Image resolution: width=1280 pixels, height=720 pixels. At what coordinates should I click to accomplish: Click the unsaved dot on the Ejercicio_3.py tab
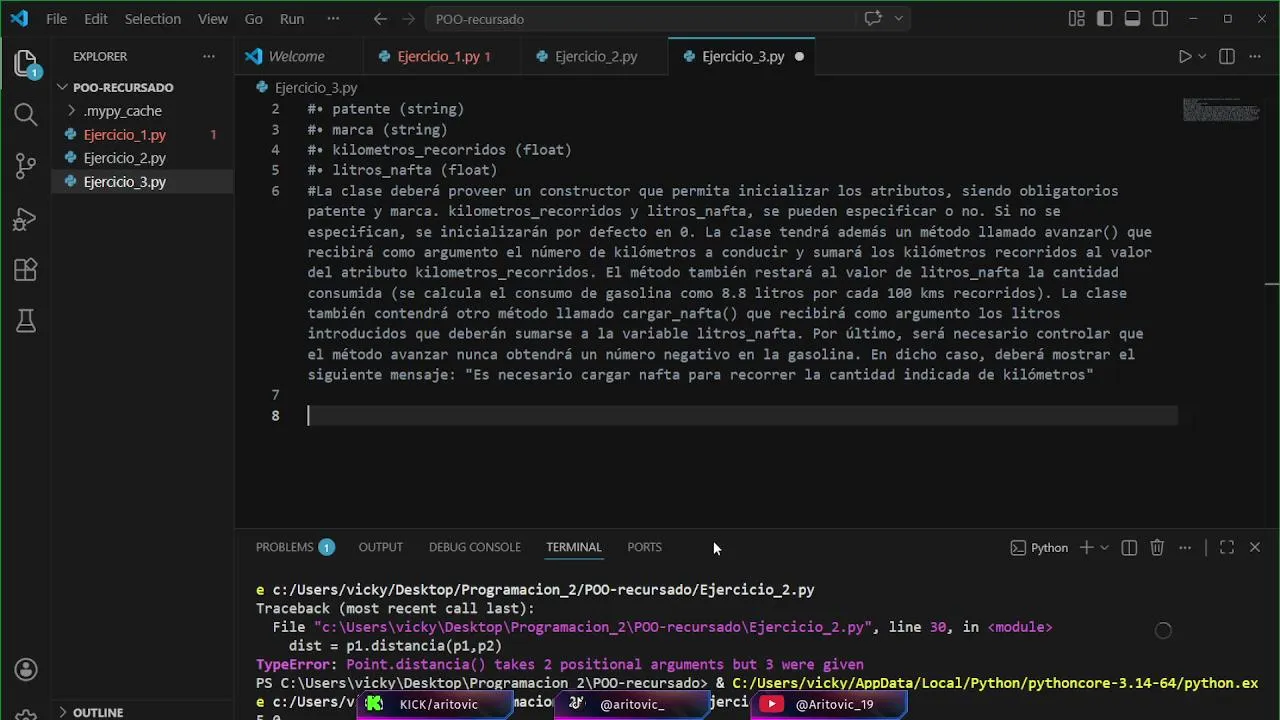[799, 57]
